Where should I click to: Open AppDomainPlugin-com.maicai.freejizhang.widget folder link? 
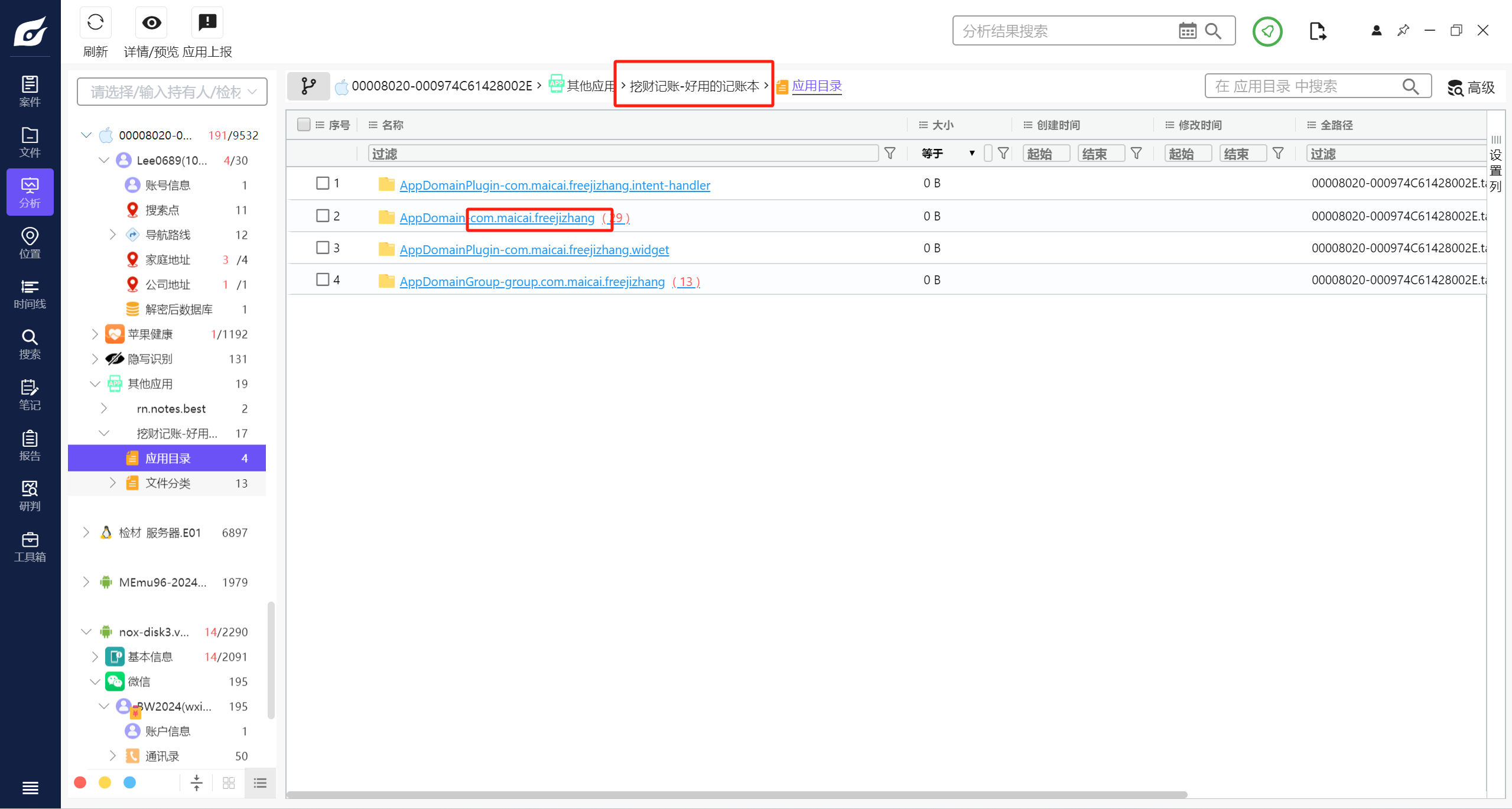click(x=534, y=250)
